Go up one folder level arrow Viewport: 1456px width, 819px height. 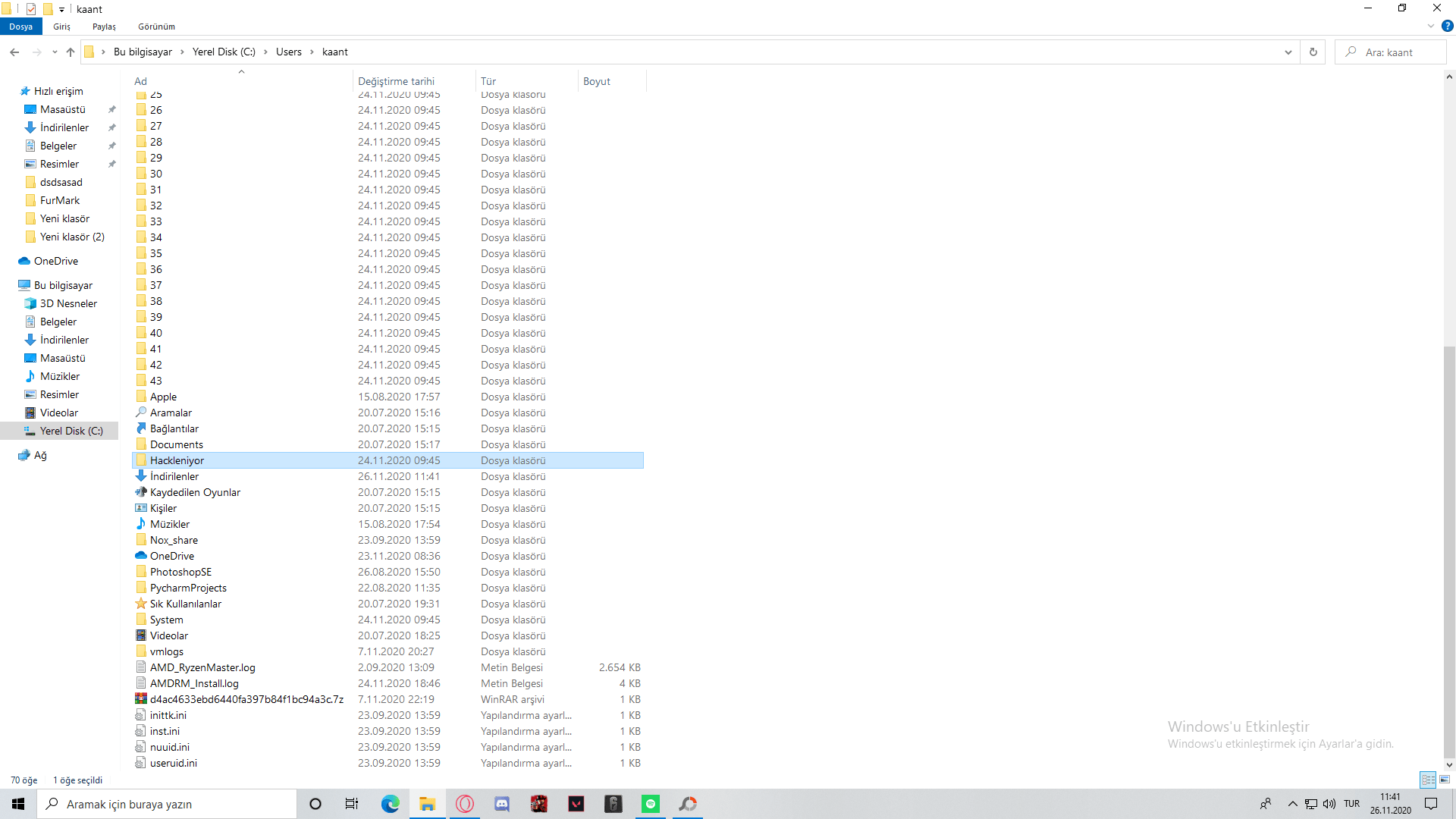coord(71,52)
